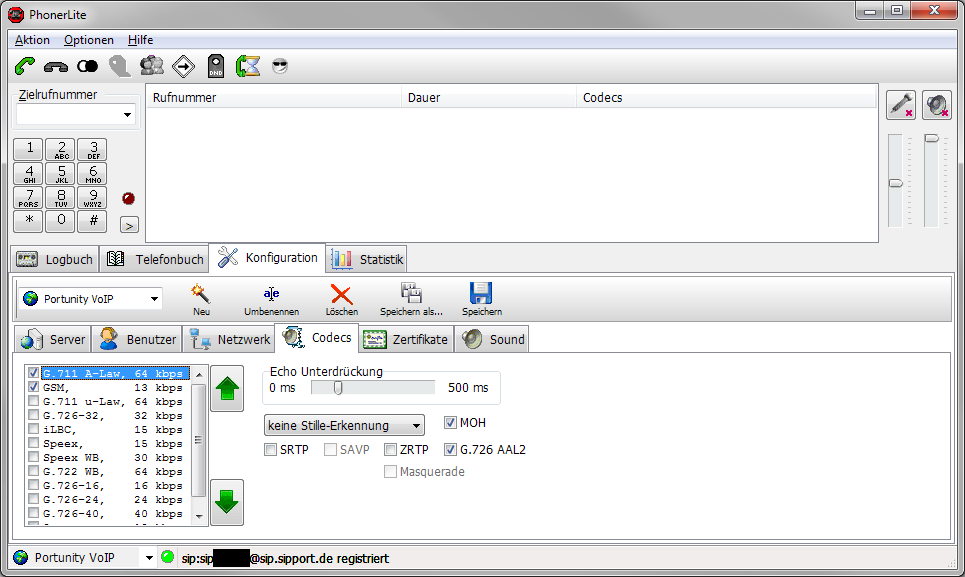Mute the microphone with the top-right icon
The width and height of the screenshot is (965, 577).
(x=901, y=105)
